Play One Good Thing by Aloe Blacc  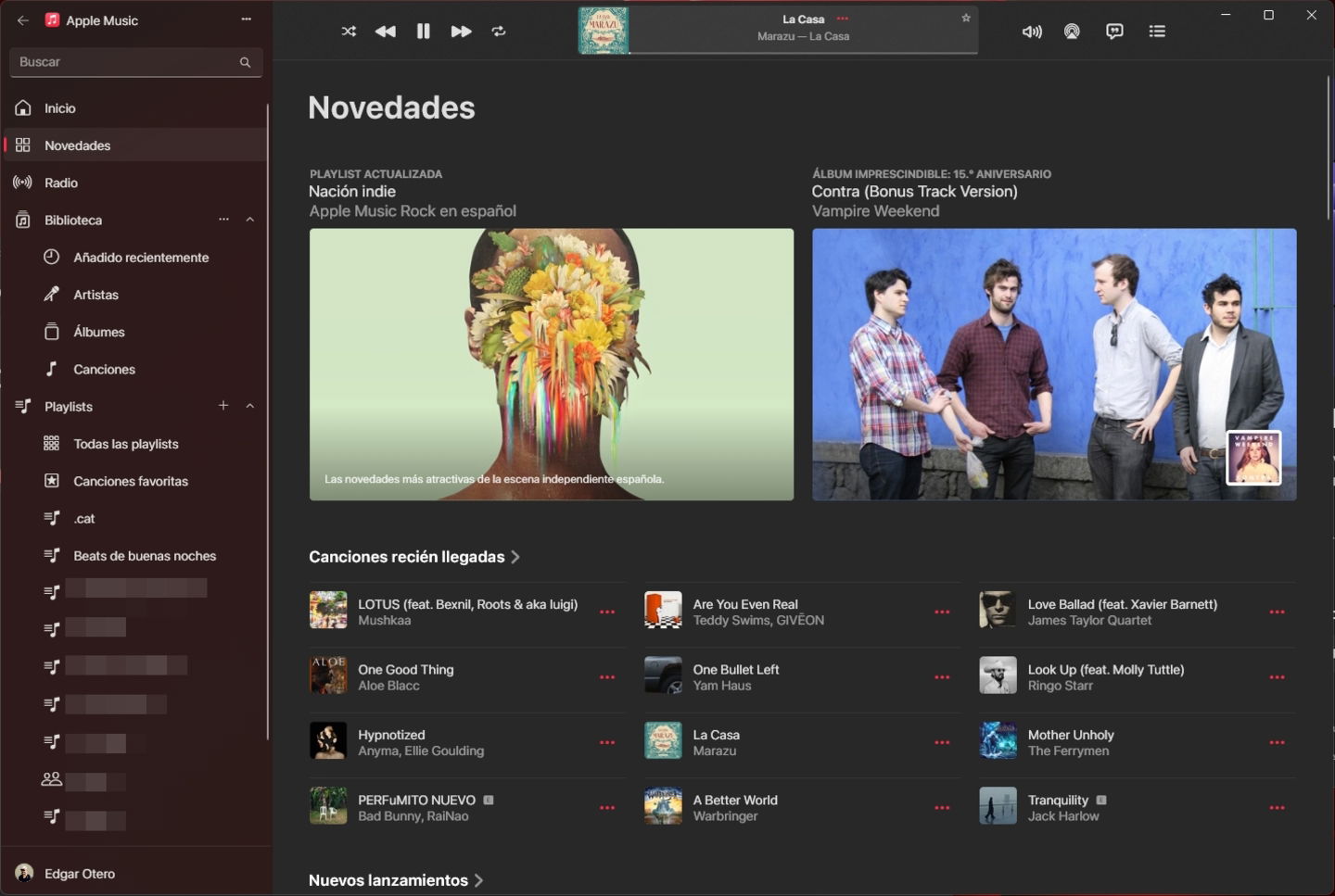(x=328, y=675)
